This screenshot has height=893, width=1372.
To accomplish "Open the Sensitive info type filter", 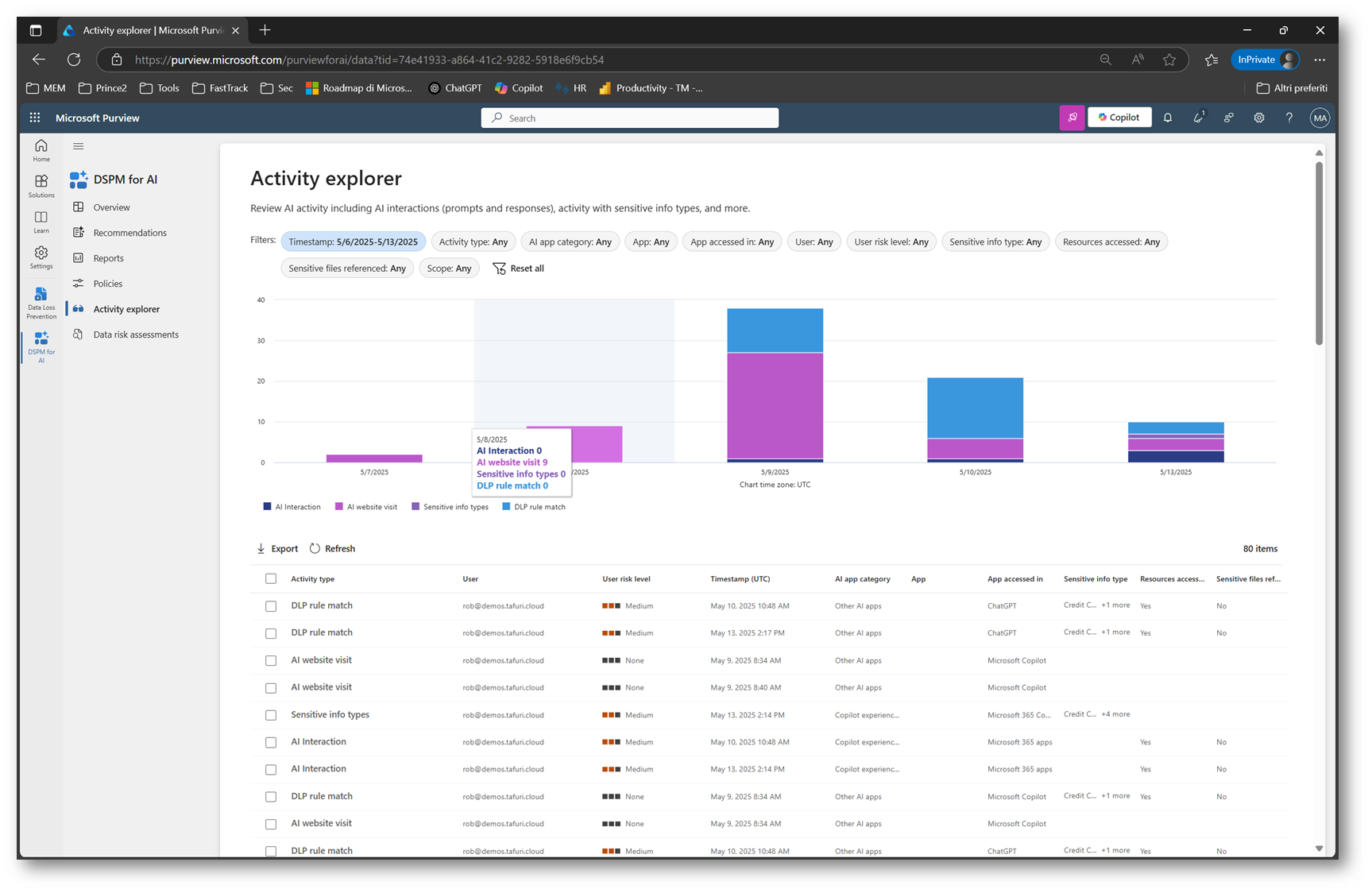I will [x=995, y=242].
